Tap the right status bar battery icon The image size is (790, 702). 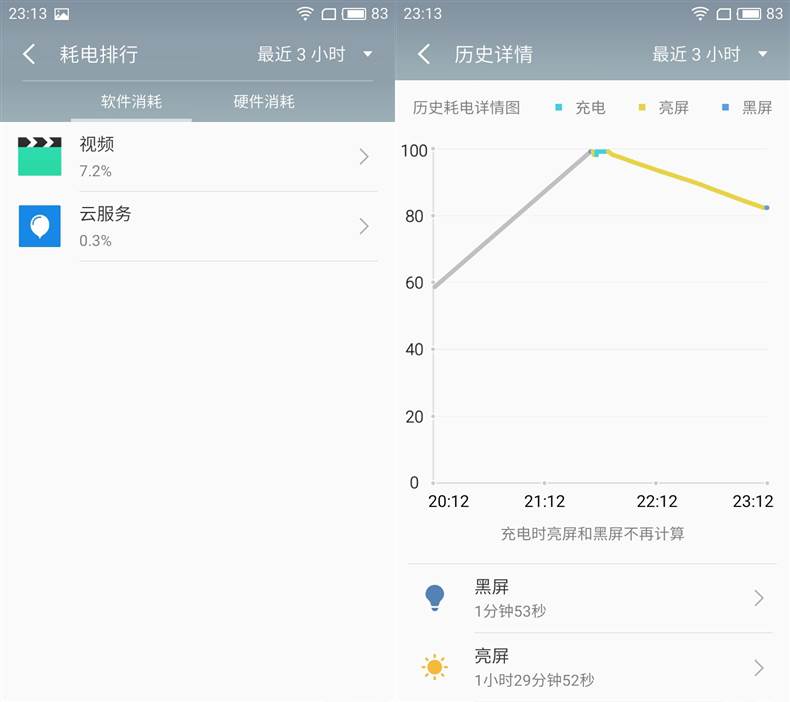click(749, 14)
